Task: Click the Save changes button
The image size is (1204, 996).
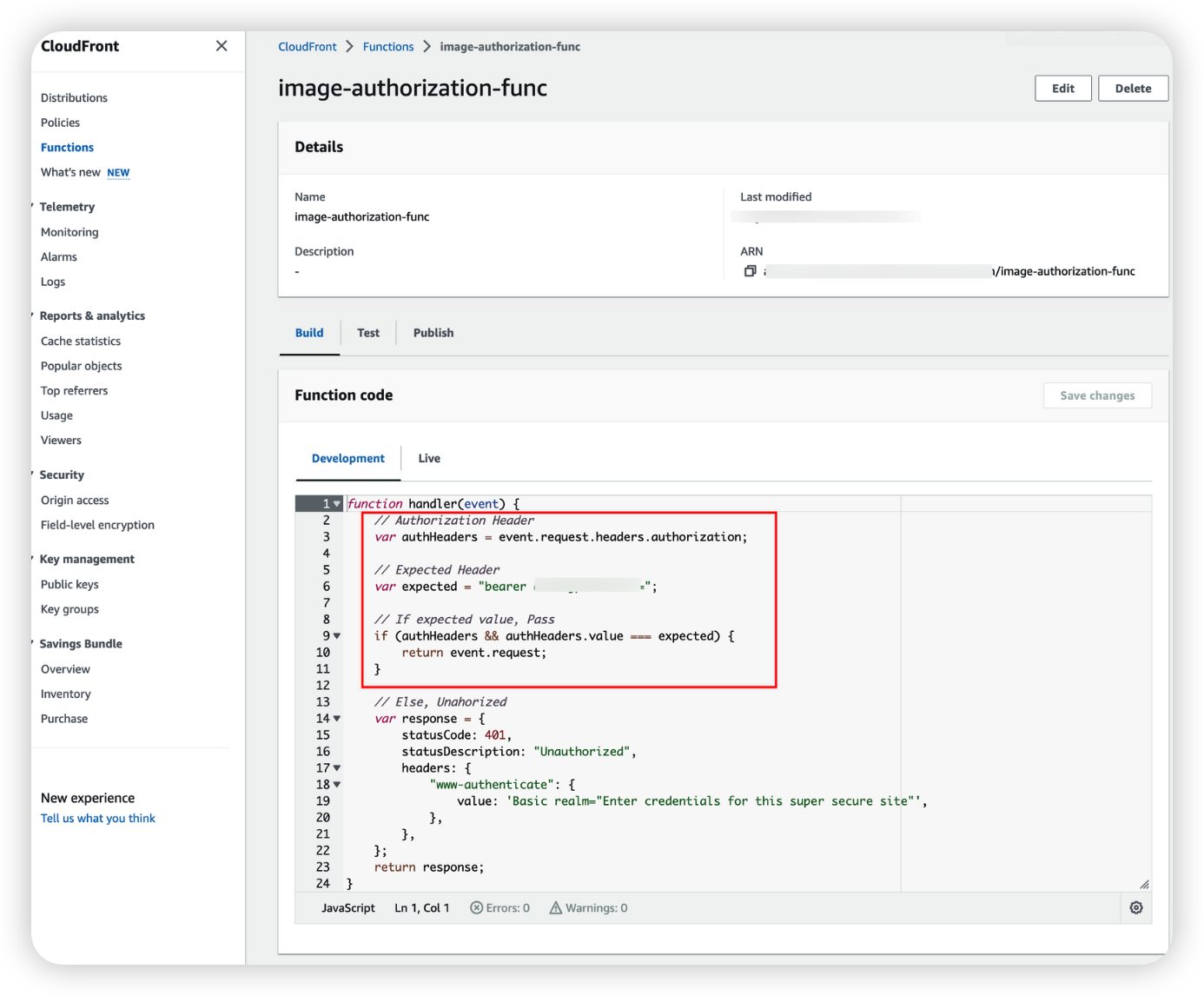Action: [1097, 395]
